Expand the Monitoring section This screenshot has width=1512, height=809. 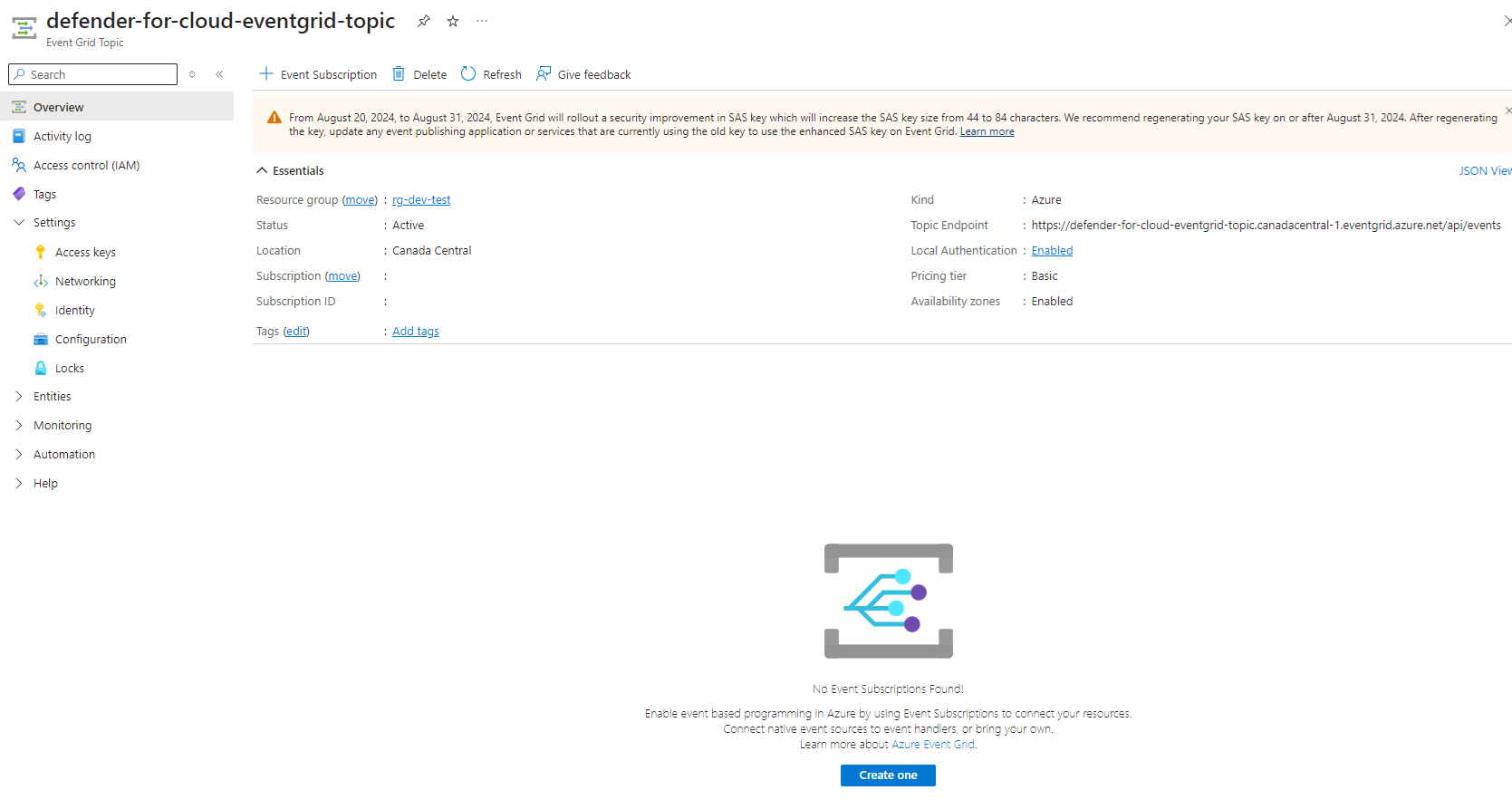pyautogui.click(x=19, y=425)
